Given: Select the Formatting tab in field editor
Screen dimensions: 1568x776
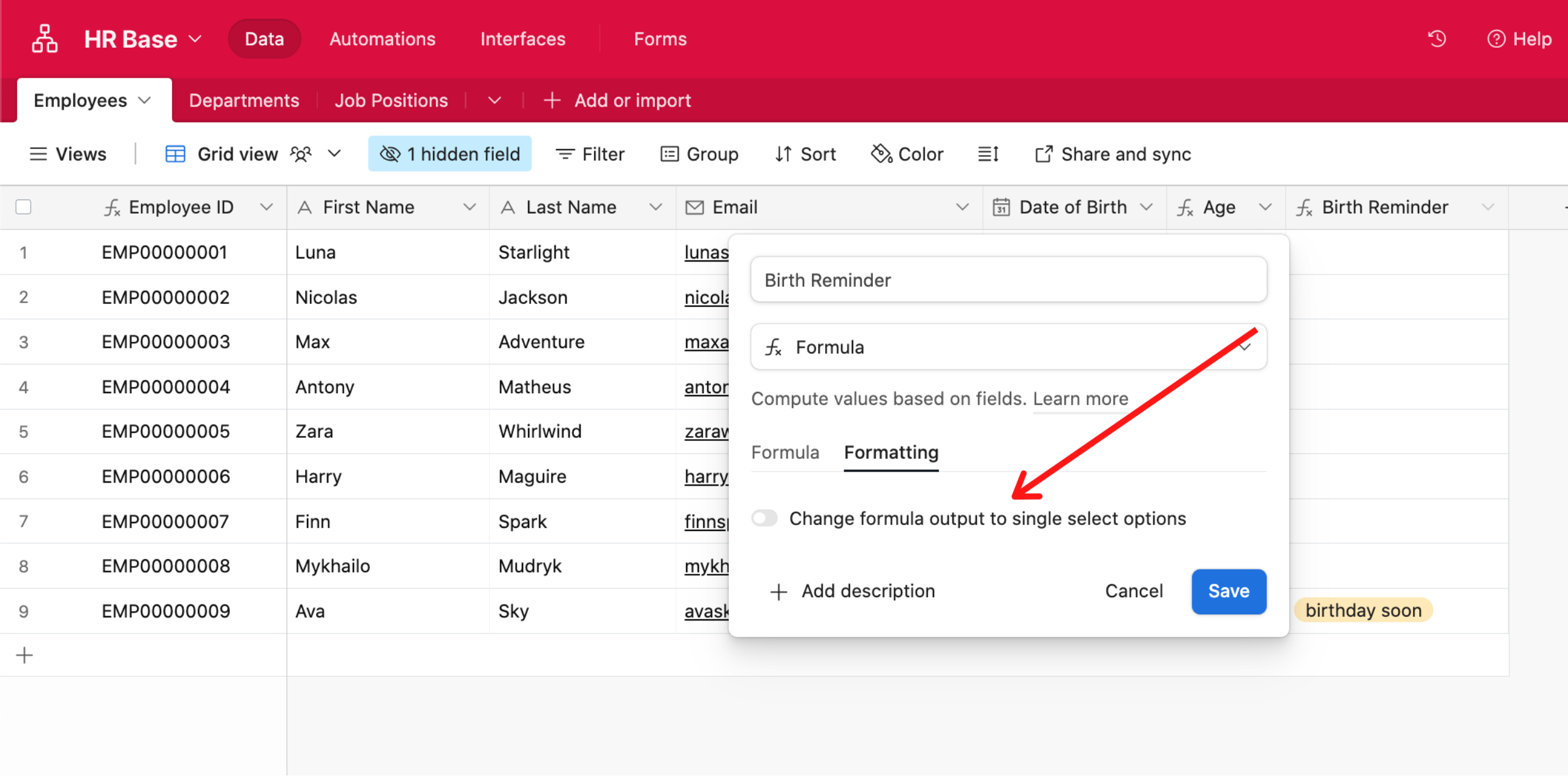Looking at the screenshot, I should coord(891,453).
